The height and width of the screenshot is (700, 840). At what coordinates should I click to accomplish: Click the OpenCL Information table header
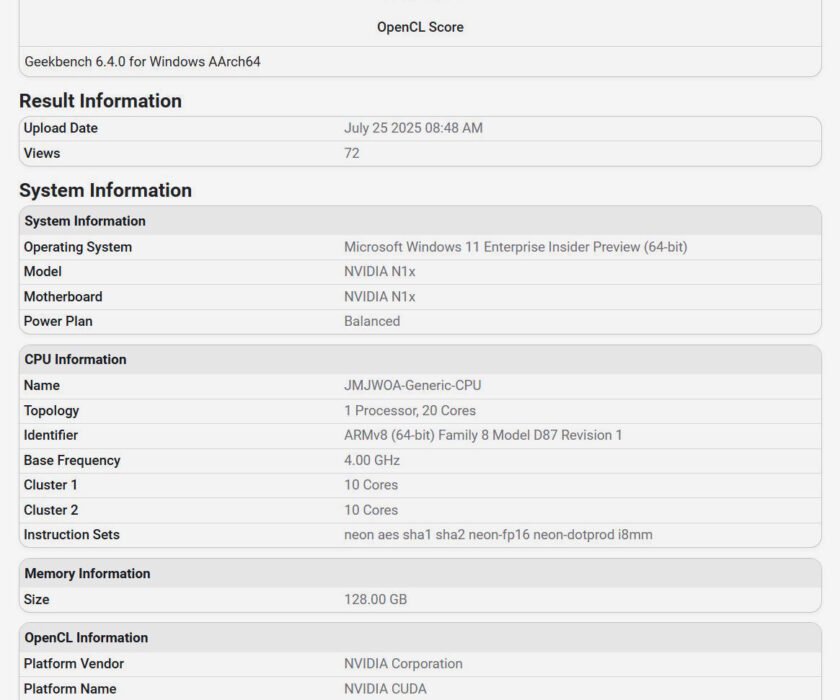pyautogui.click(x=420, y=638)
